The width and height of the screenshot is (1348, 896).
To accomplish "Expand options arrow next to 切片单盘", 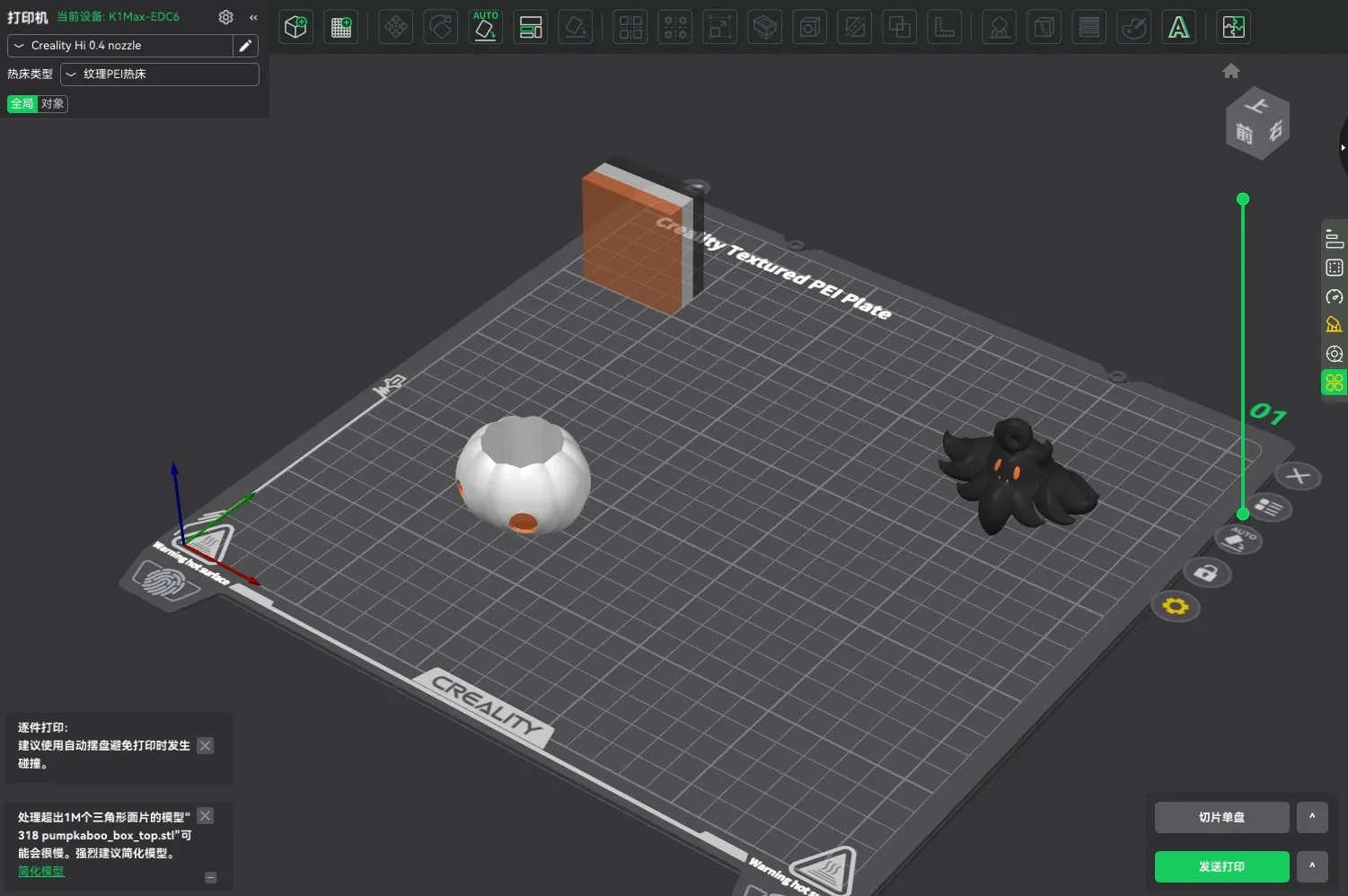I will point(1312,817).
